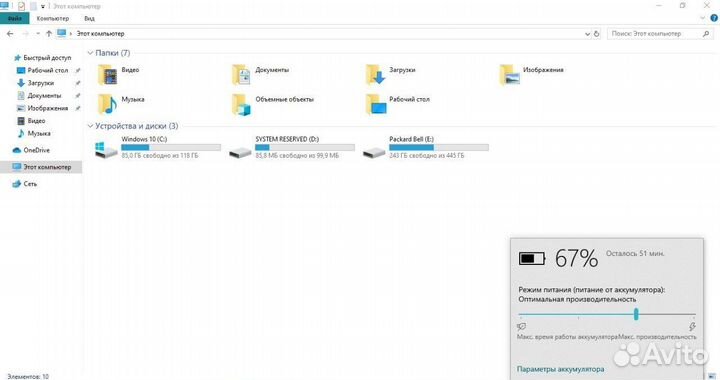Click the search field Поиск: Этот компьютер

click(x=659, y=34)
